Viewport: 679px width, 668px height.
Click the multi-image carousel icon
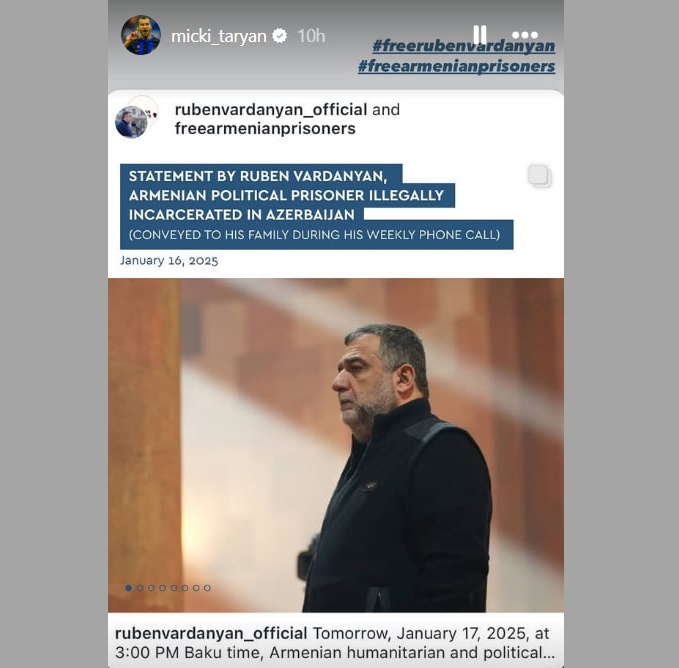coord(539,176)
